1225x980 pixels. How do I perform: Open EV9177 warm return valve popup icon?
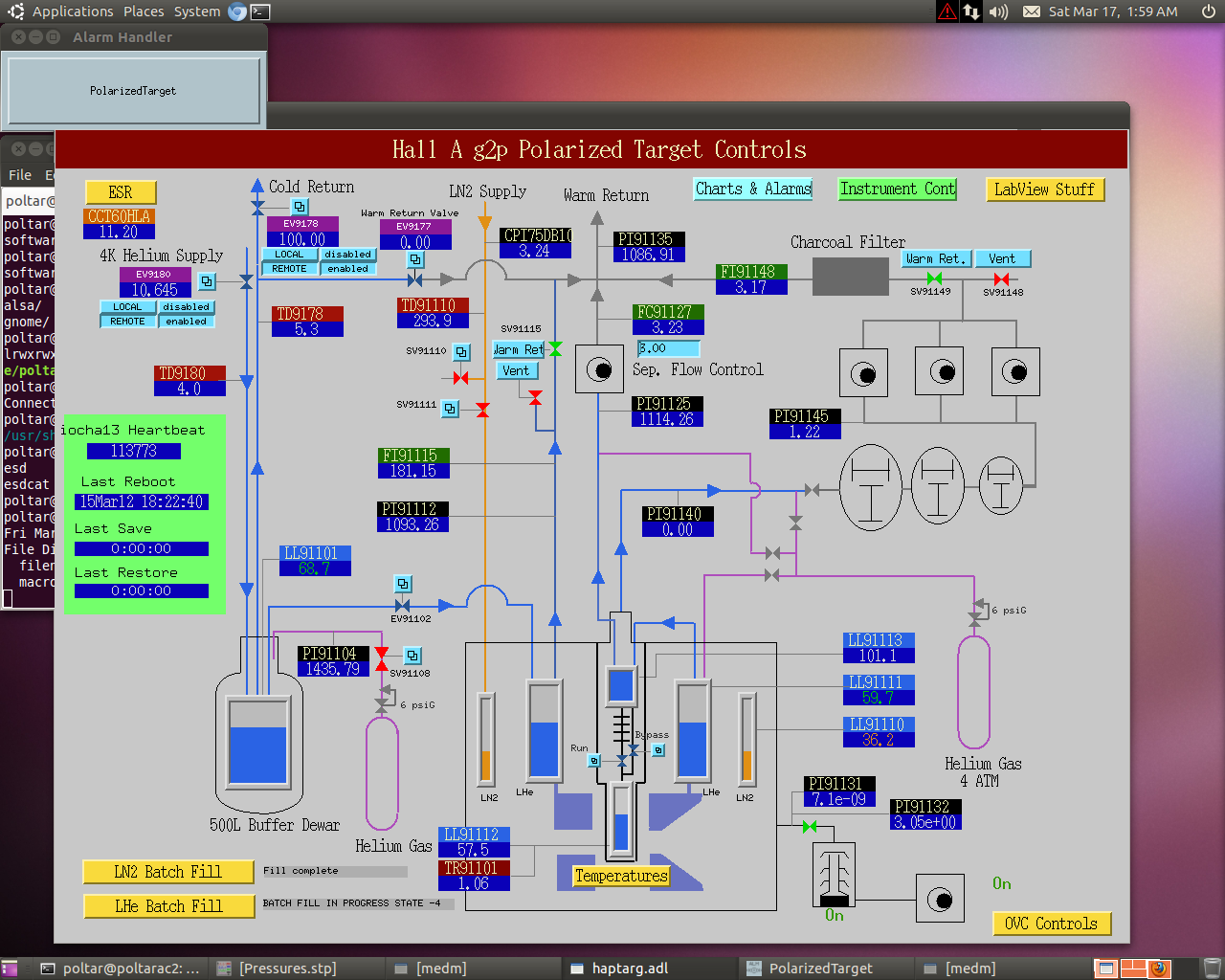coord(415,260)
